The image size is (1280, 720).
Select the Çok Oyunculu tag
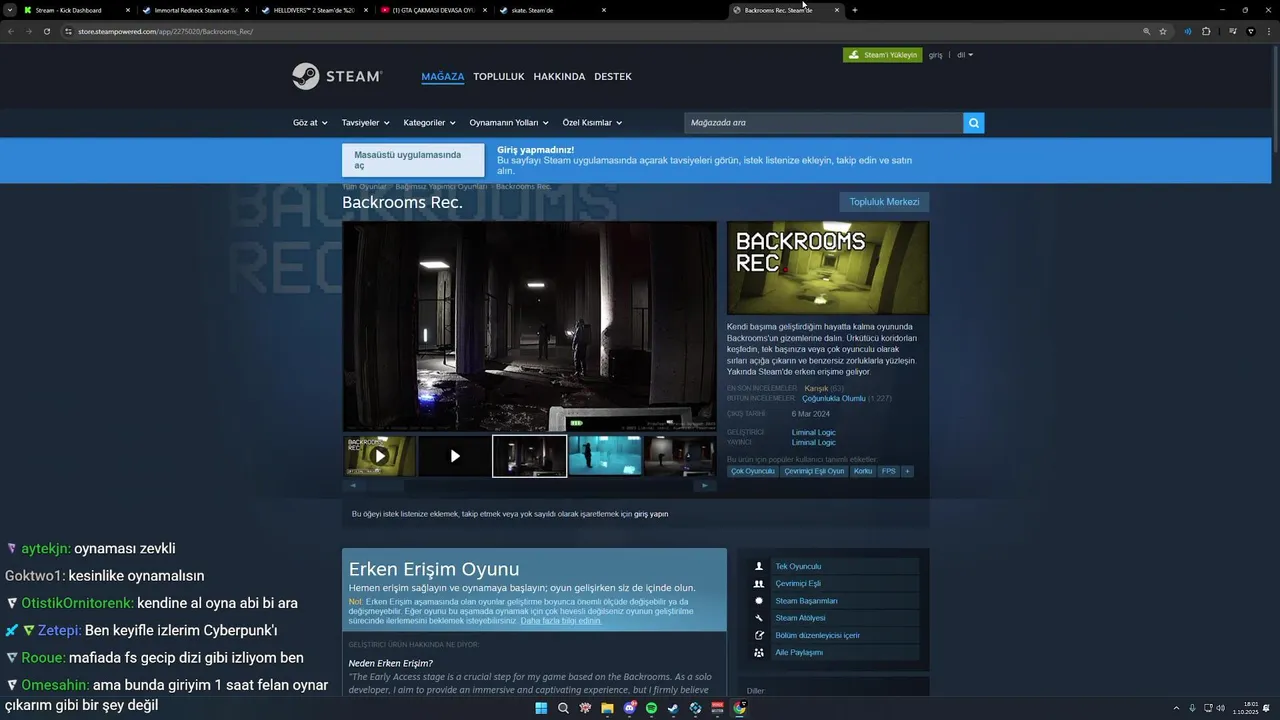point(752,471)
